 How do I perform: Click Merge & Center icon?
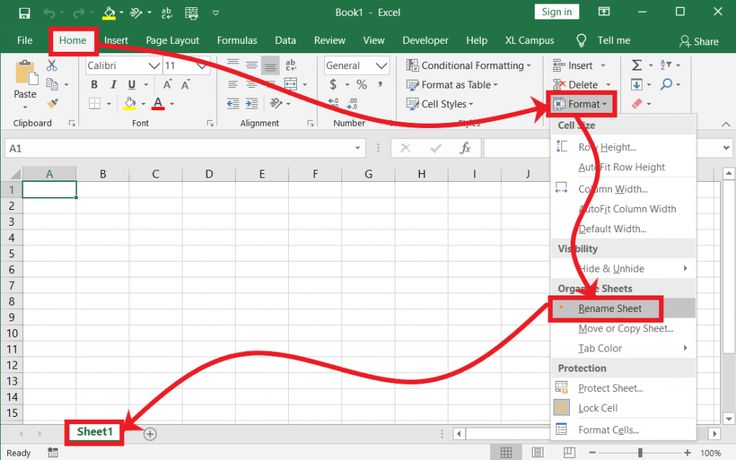291,84
